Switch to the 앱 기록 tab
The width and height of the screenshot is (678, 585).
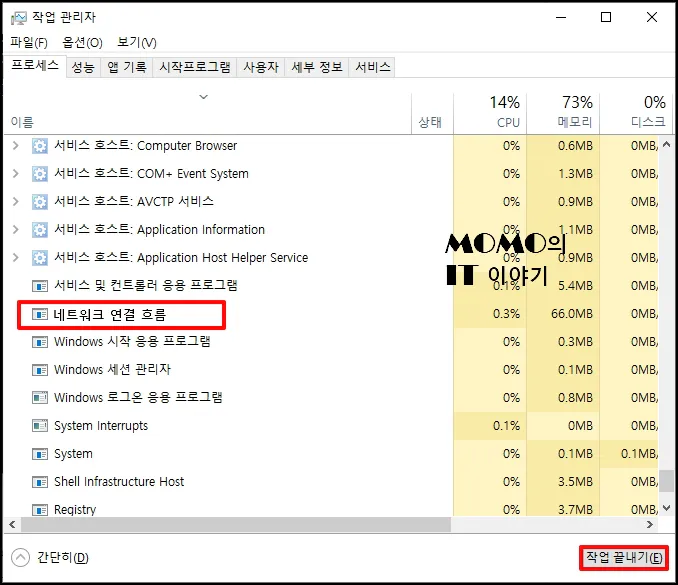click(x=127, y=67)
